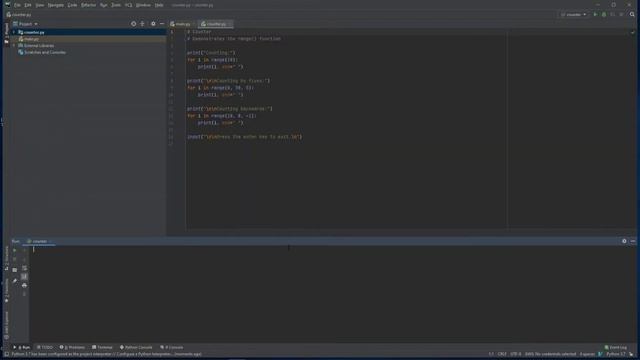
Task: Open the Help menu
Action: 159,5
